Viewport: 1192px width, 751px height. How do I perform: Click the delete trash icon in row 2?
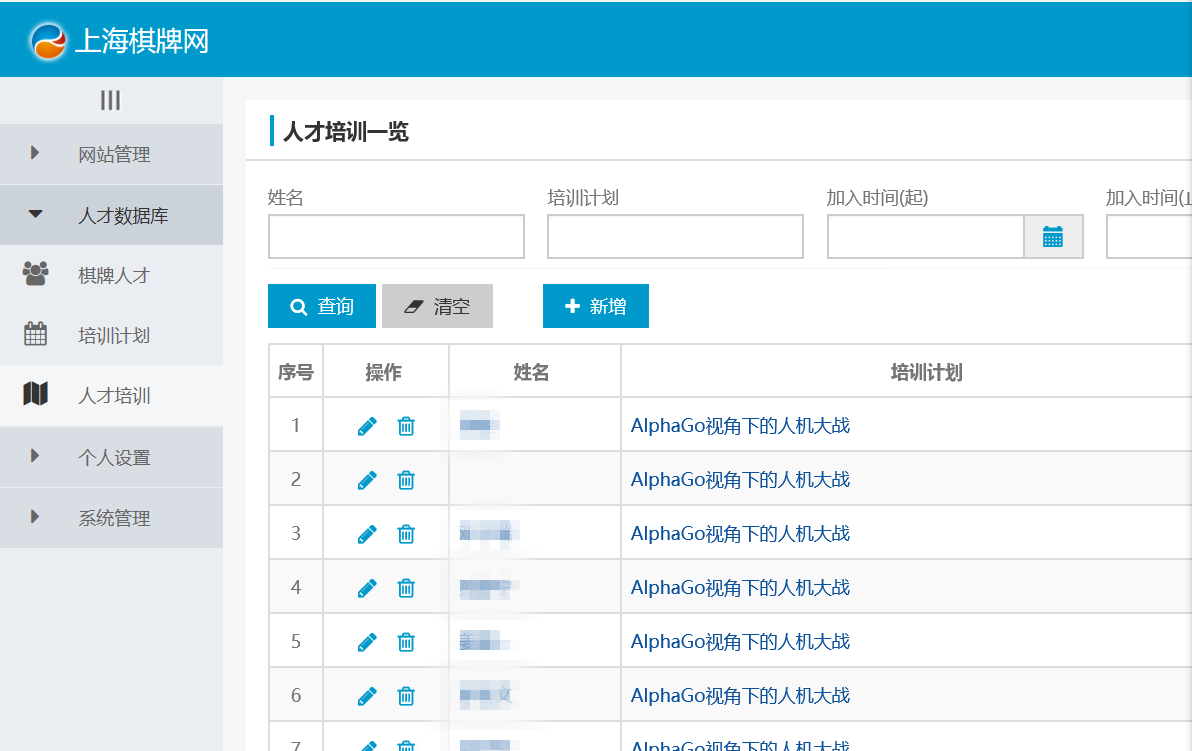(406, 480)
